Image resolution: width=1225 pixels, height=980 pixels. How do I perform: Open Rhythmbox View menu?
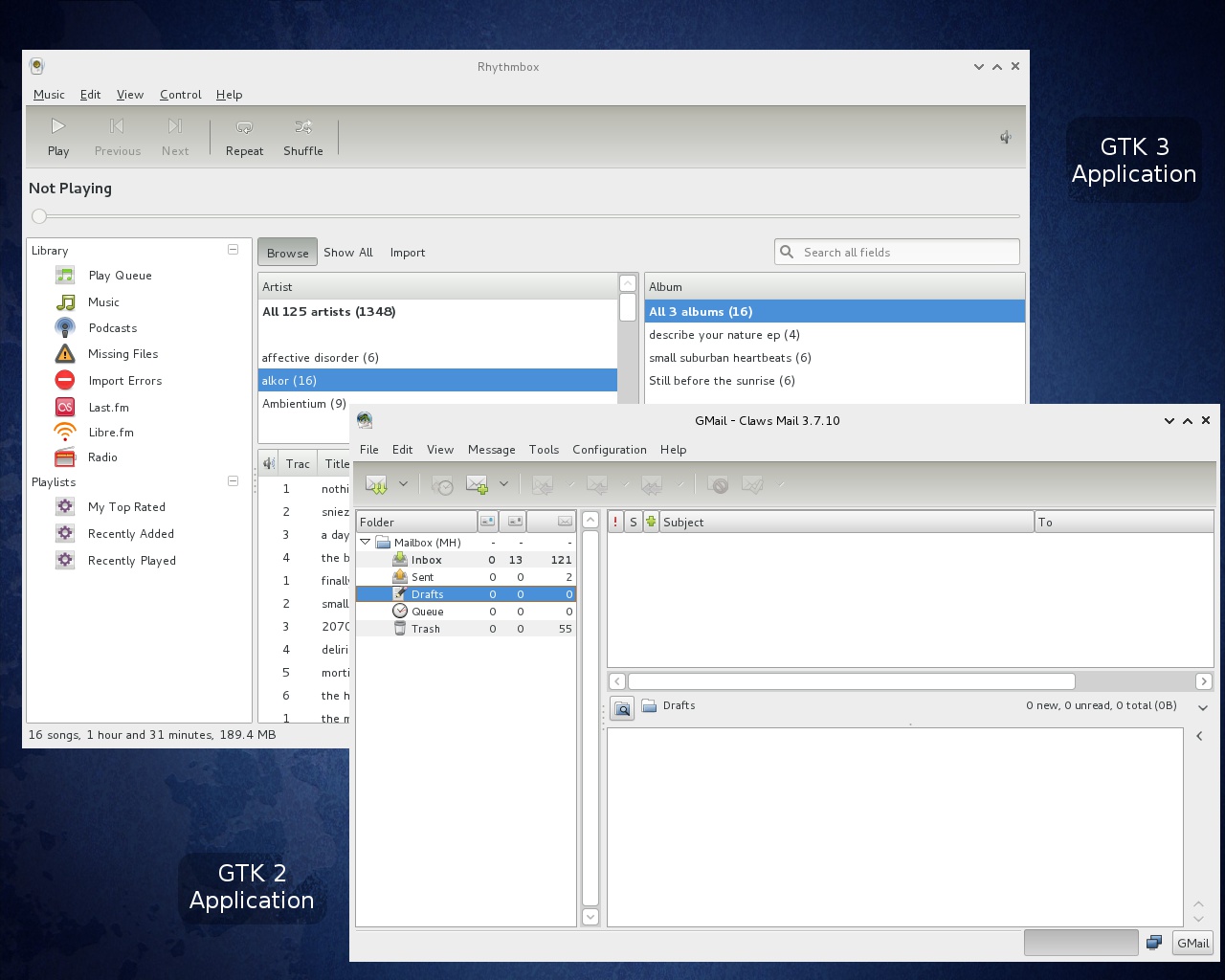[x=130, y=95]
